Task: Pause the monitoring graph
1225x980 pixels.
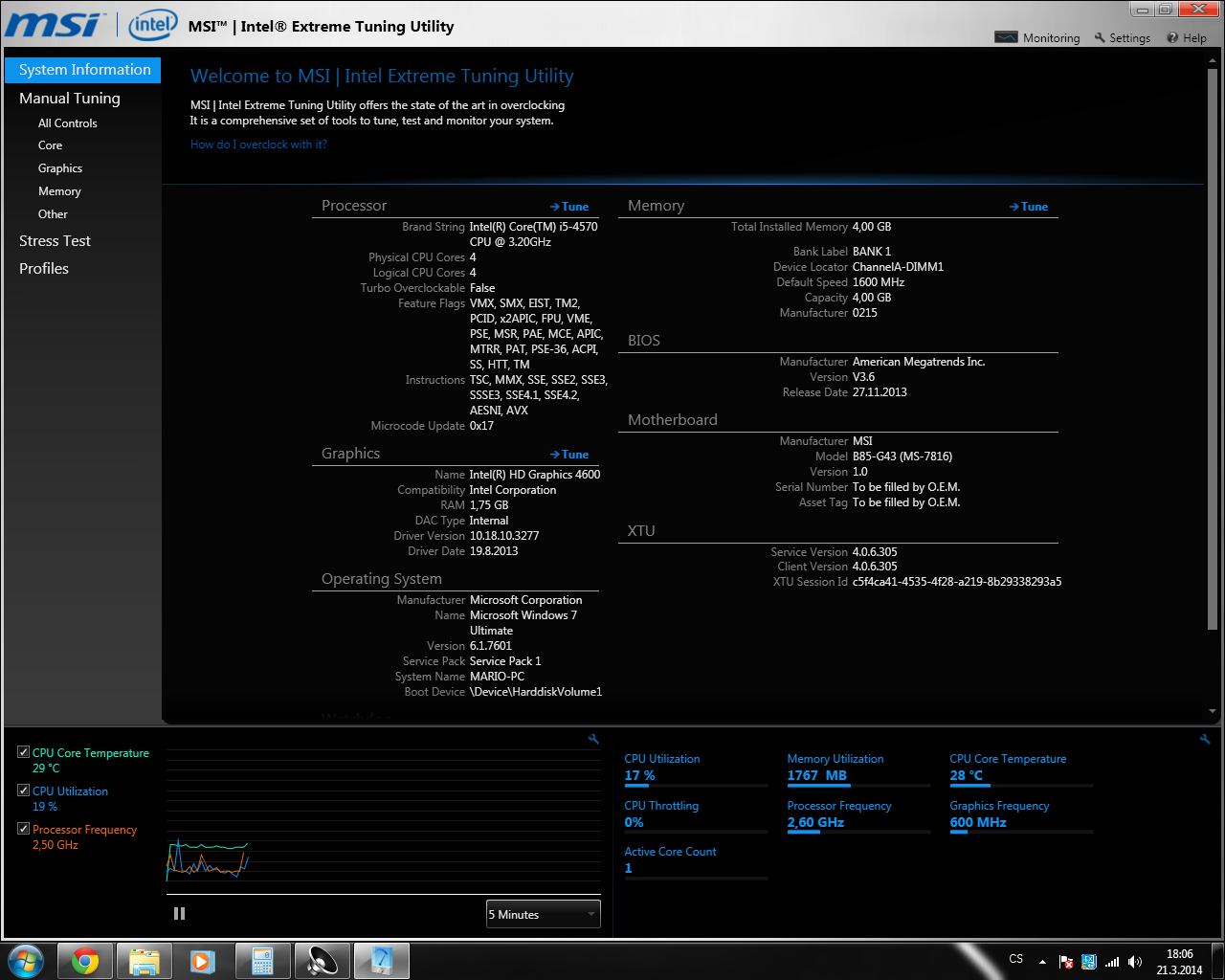Action: 179,914
